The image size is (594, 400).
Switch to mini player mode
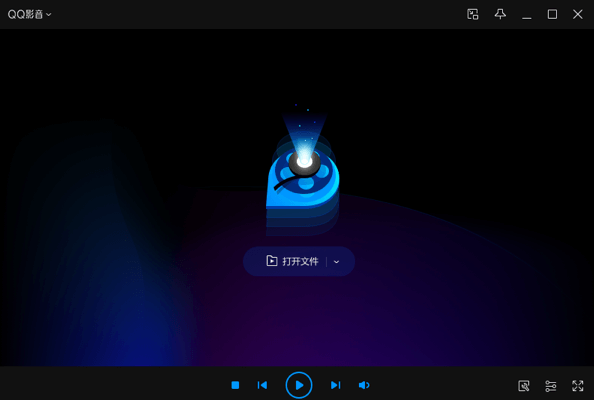click(x=473, y=14)
